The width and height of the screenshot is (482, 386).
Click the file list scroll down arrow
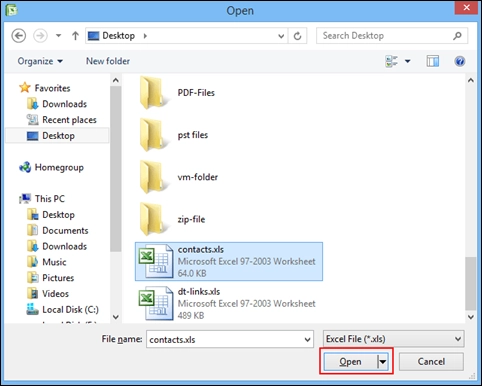click(x=471, y=317)
